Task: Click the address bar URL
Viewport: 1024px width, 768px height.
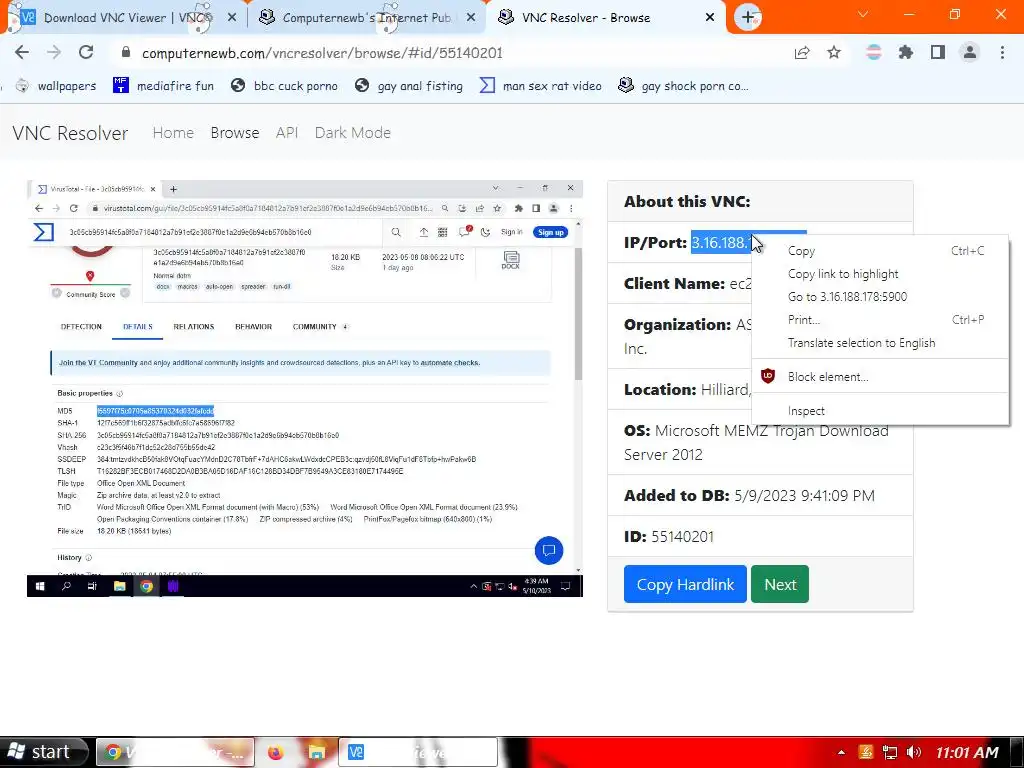Action: pos(323,53)
